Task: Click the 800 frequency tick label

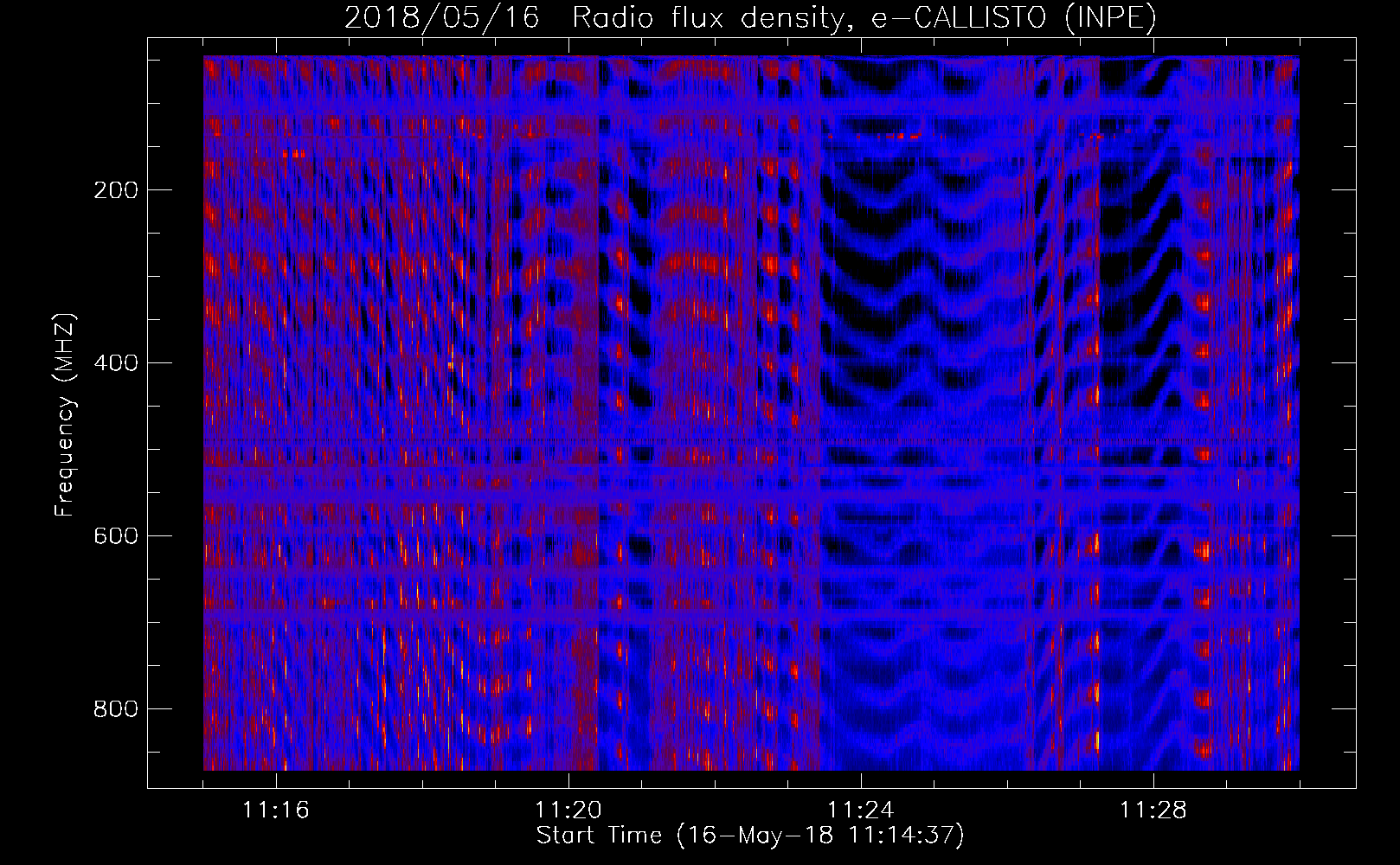Action: 116,709
